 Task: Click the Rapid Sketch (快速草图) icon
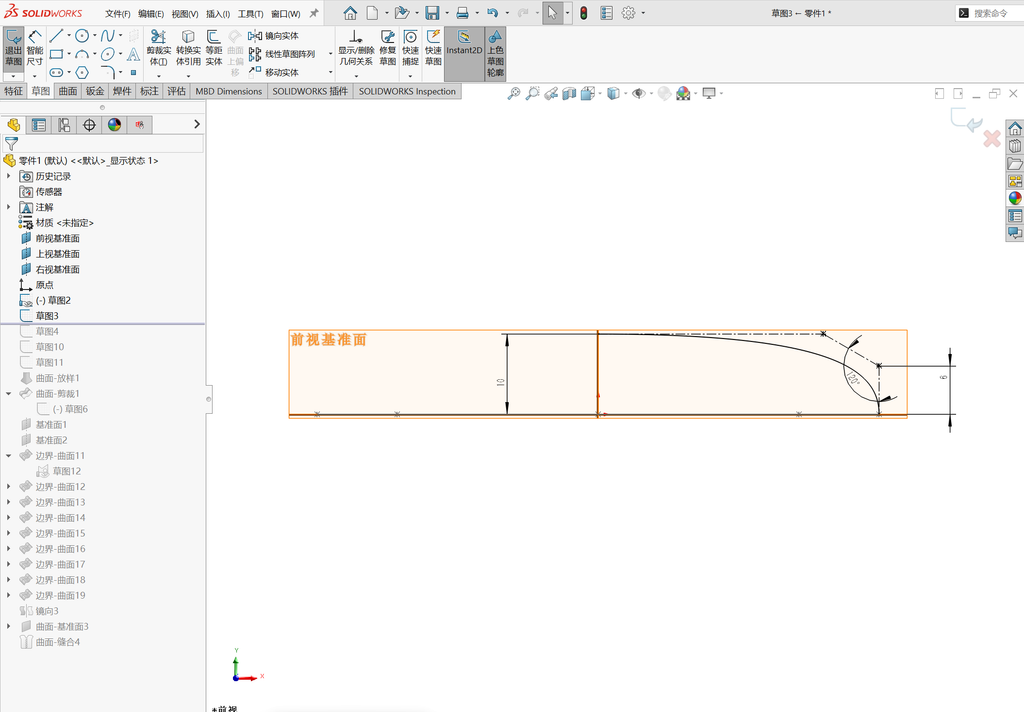point(433,48)
